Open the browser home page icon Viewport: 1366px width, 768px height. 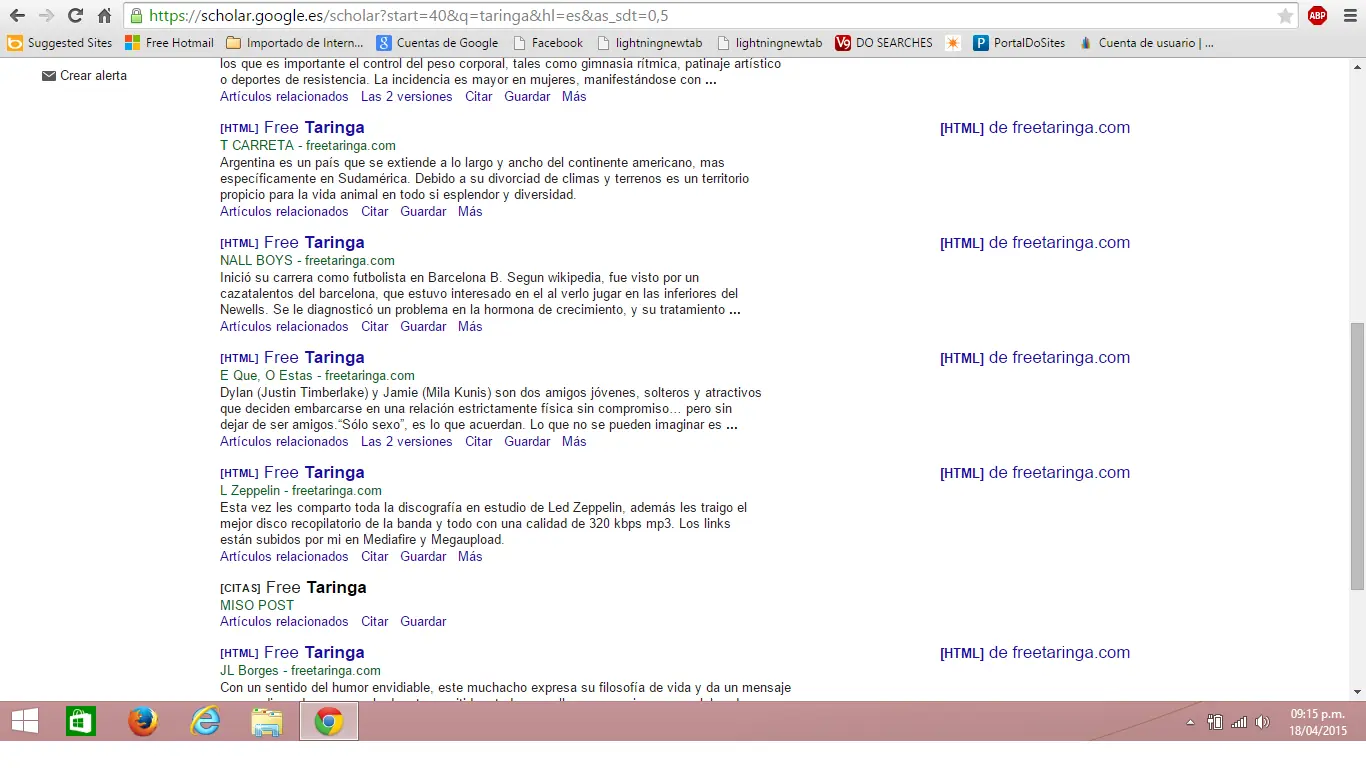point(104,16)
